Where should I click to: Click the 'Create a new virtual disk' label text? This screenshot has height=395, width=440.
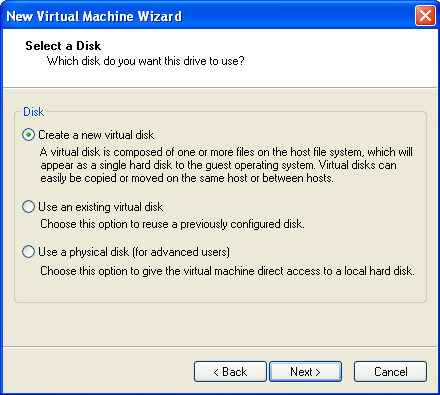coord(96,135)
